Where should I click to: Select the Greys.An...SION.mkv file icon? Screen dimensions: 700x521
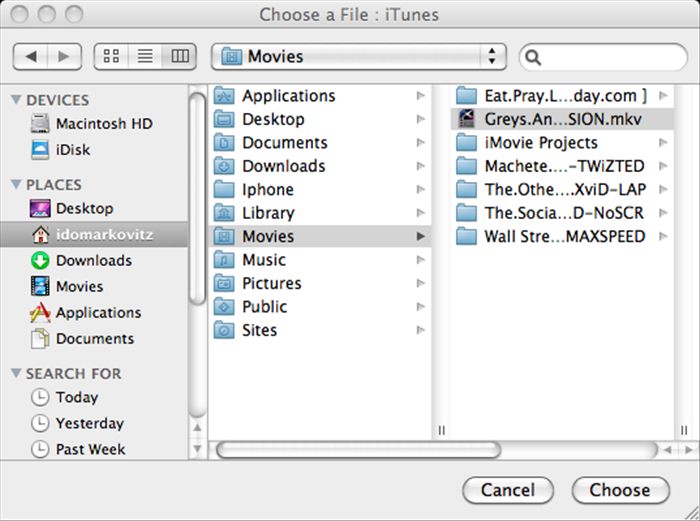(x=467, y=119)
